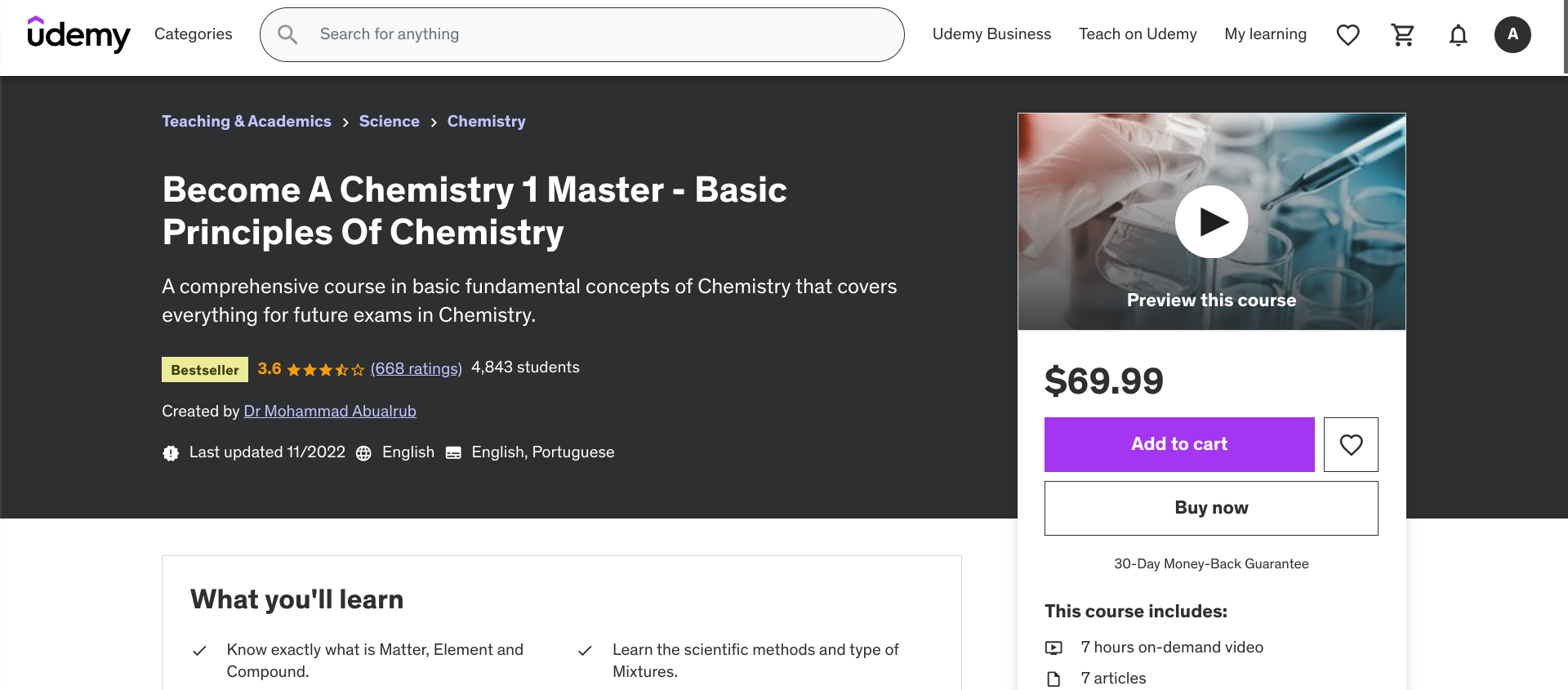Click the last updated alert icon
The width and height of the screenshot is (1568, 690).
tap(170, 452)
